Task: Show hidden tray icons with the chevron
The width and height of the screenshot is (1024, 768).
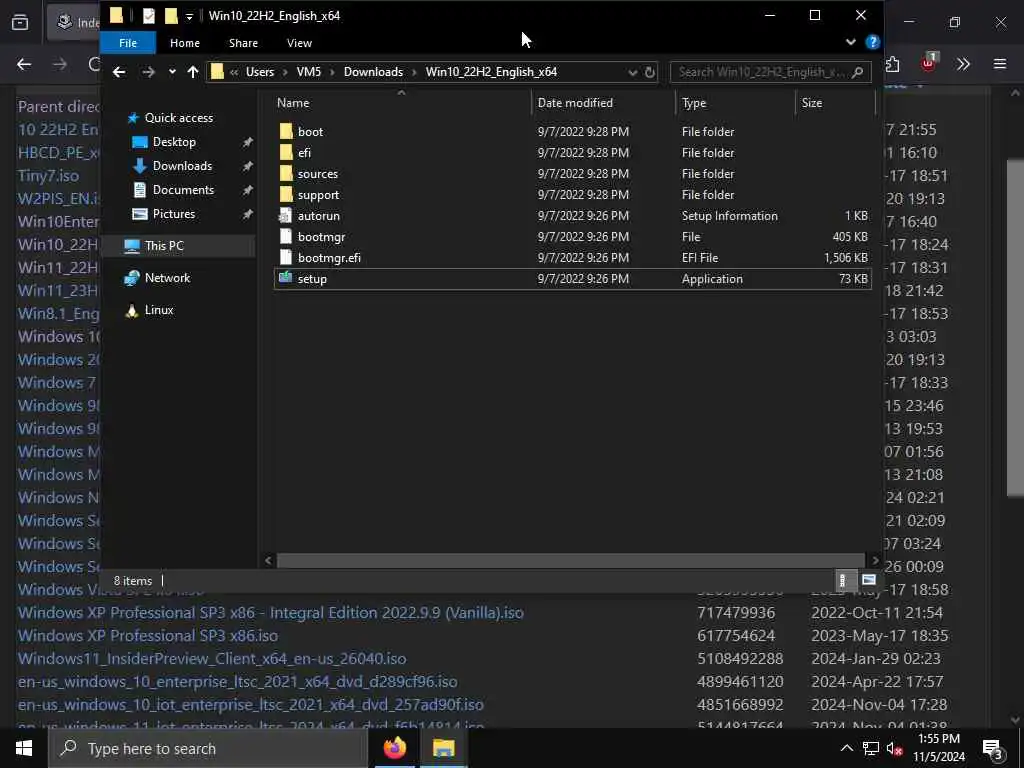Action: click(846, 748)
